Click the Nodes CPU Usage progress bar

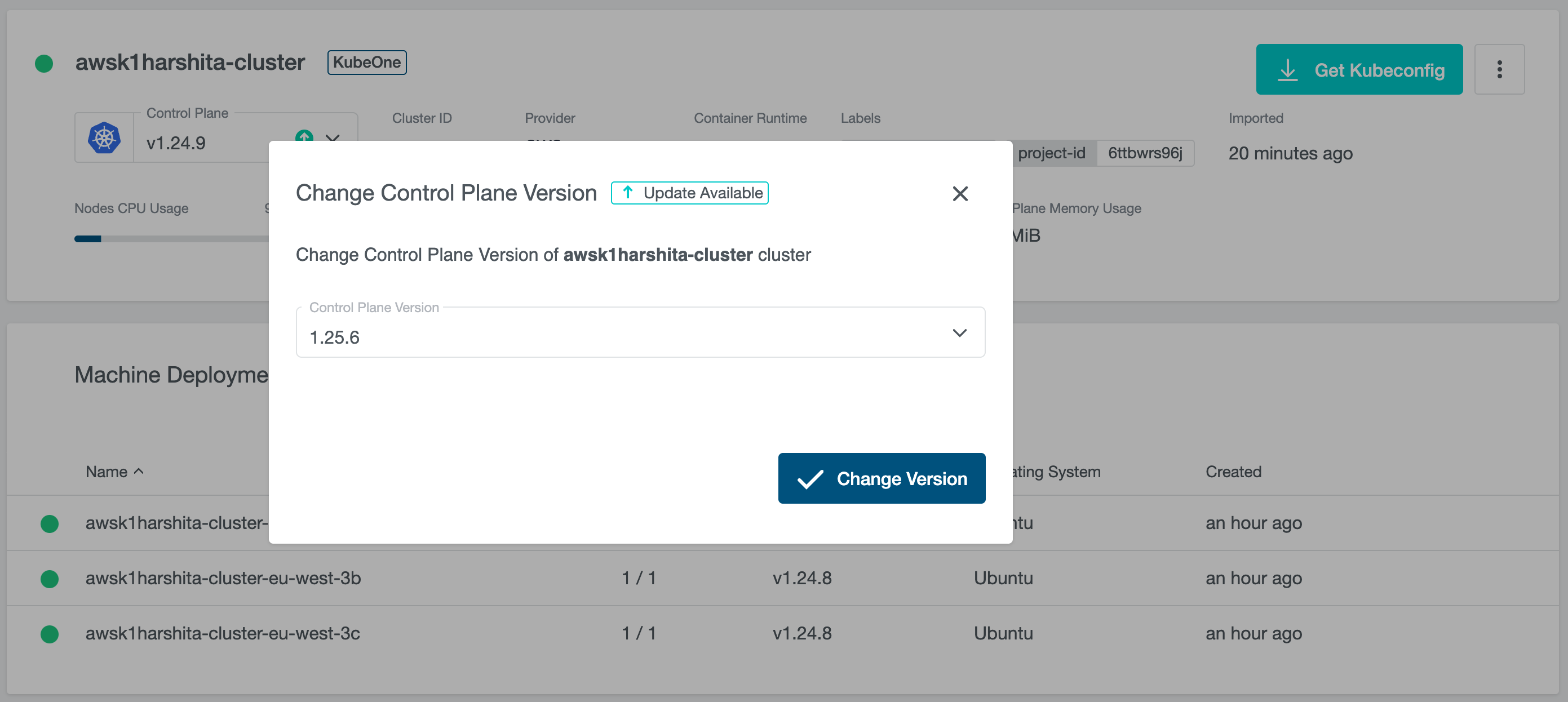pyautogui.click(x=170, y=239)
